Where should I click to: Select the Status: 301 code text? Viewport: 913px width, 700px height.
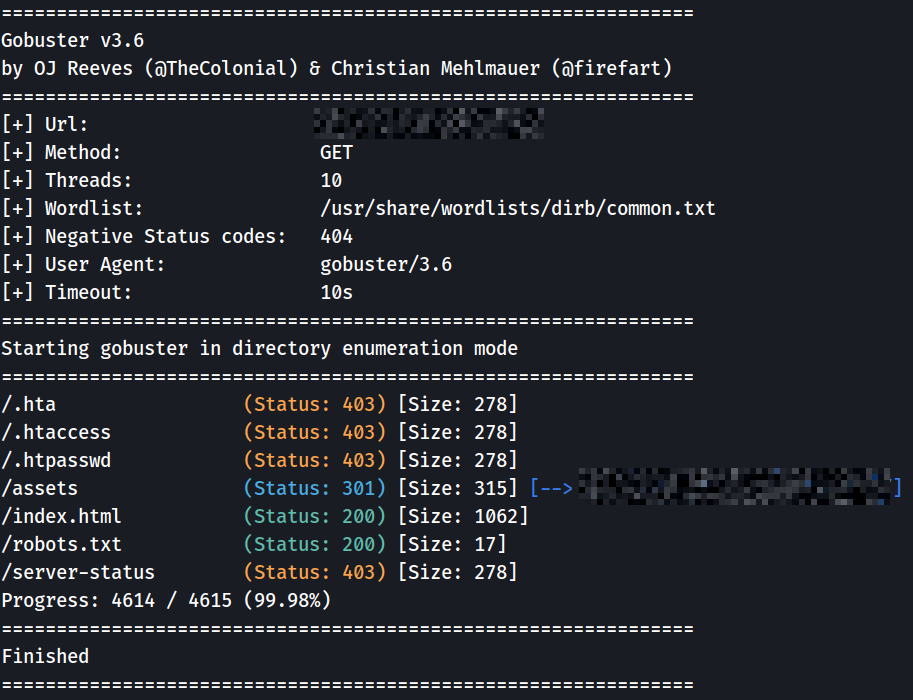pos(314,488)
